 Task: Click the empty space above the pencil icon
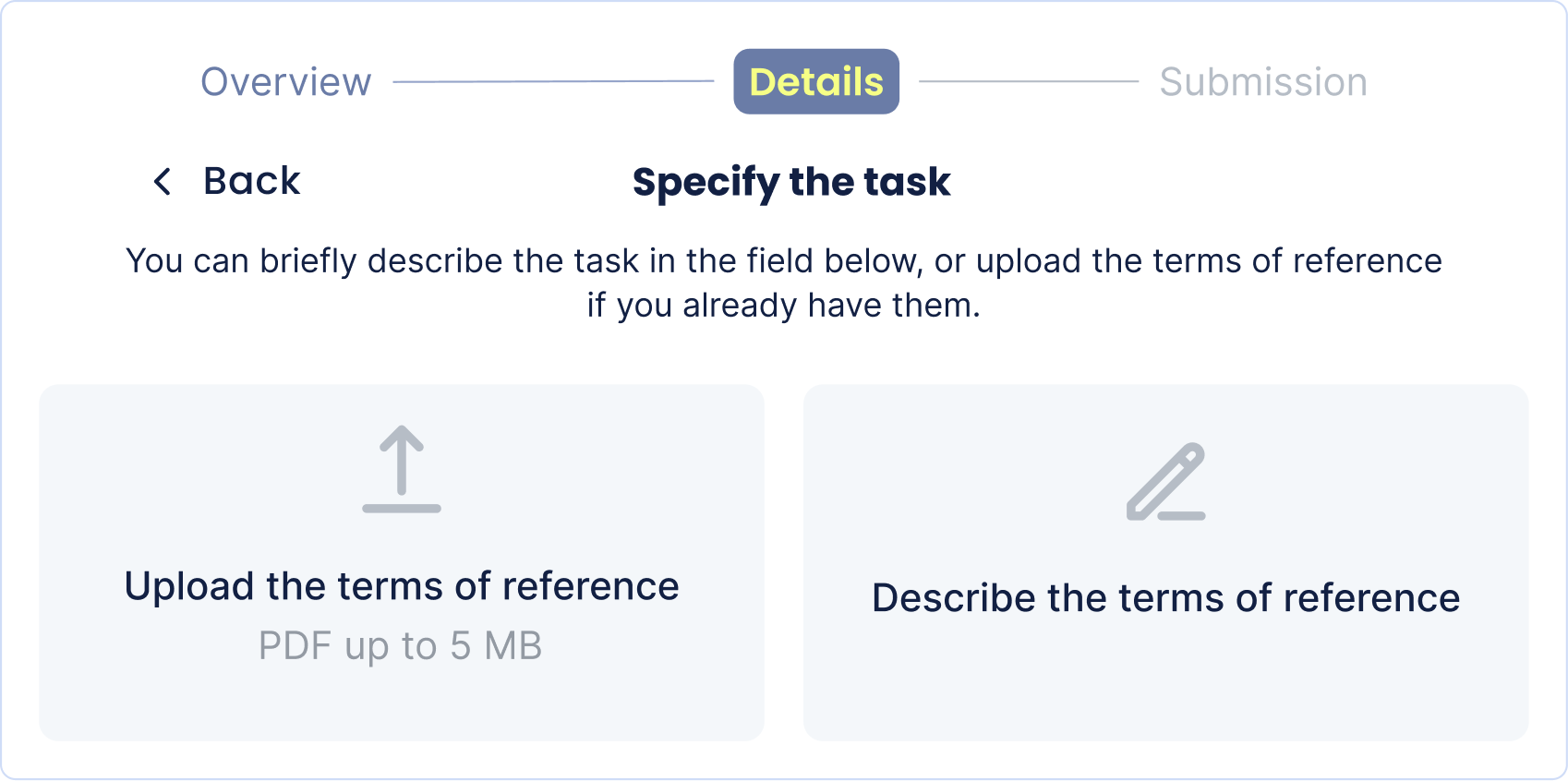point(1165,412)
